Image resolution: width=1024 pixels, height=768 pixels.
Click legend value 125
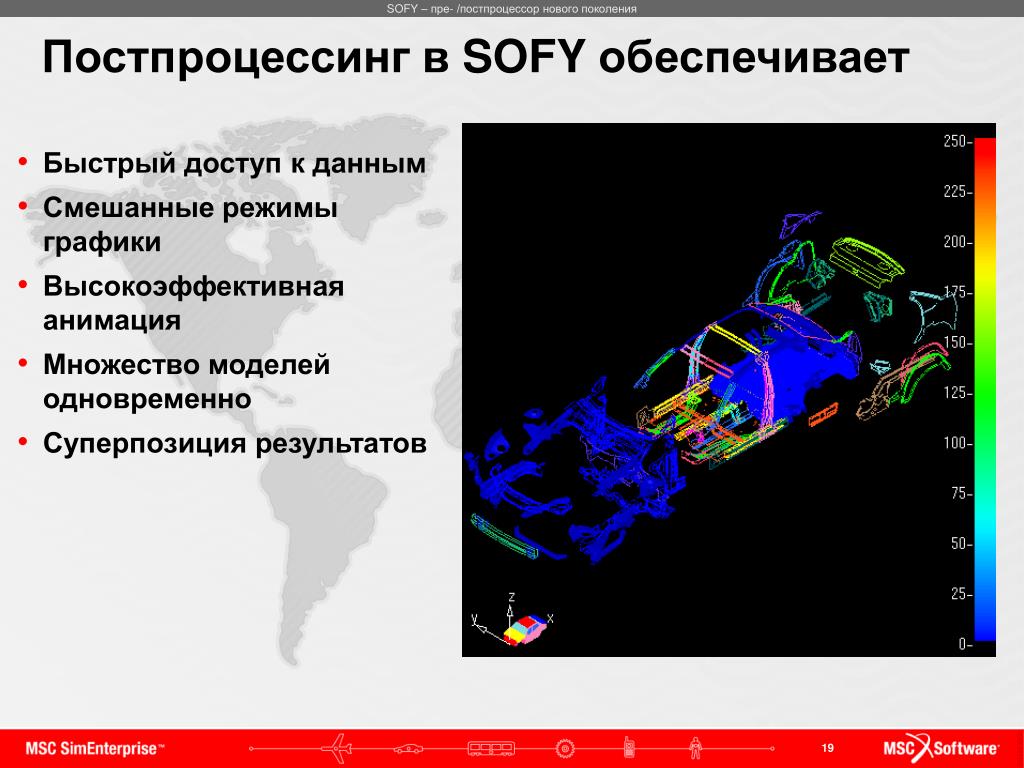(956, 392)
